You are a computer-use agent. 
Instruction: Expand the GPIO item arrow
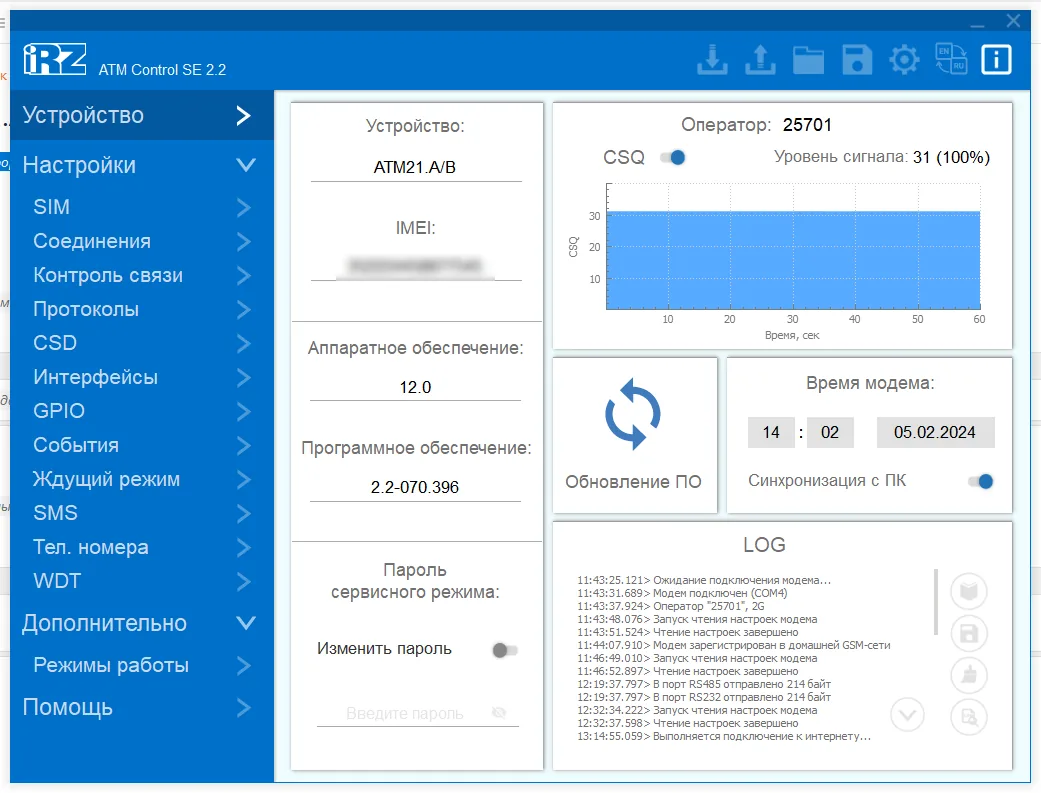[x=244, y=411]
